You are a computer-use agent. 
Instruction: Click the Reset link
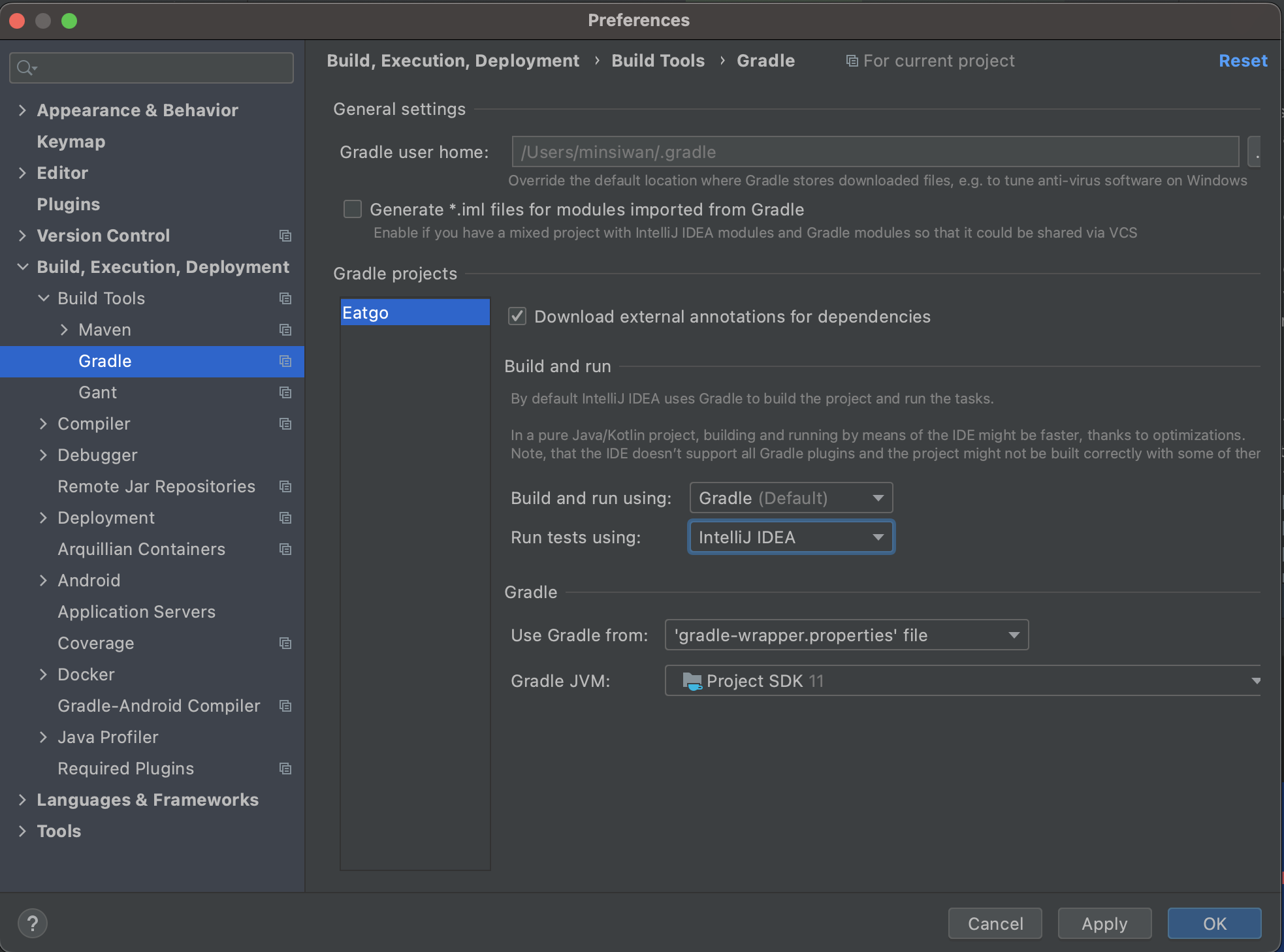[1242, 61]
